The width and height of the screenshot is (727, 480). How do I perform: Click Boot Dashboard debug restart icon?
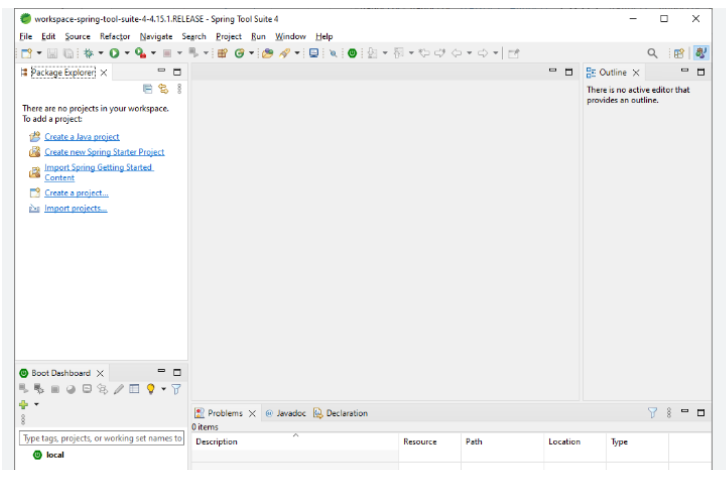tap(39, 389)
